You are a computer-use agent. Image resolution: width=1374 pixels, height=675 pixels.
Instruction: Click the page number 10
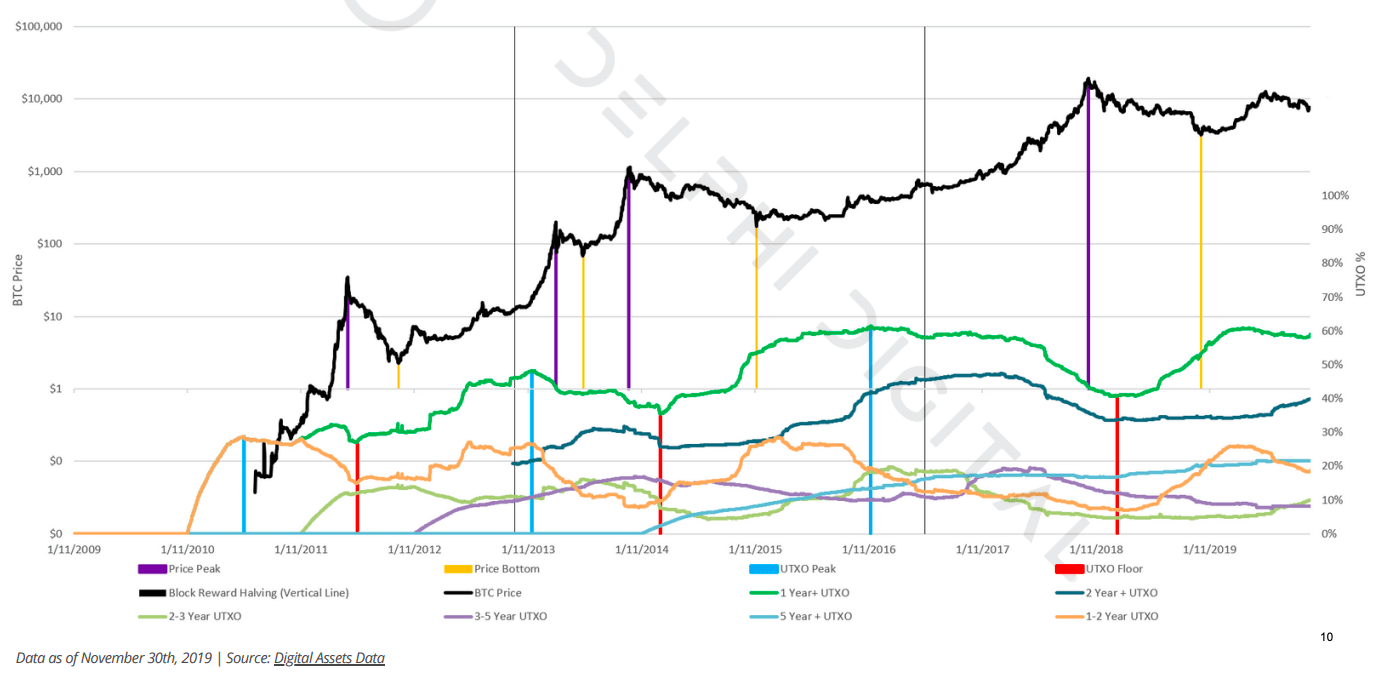click(1326, 637)
